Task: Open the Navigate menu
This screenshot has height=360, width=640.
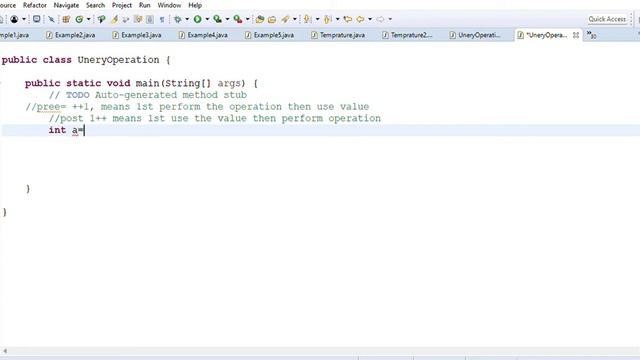Action: 66,5
